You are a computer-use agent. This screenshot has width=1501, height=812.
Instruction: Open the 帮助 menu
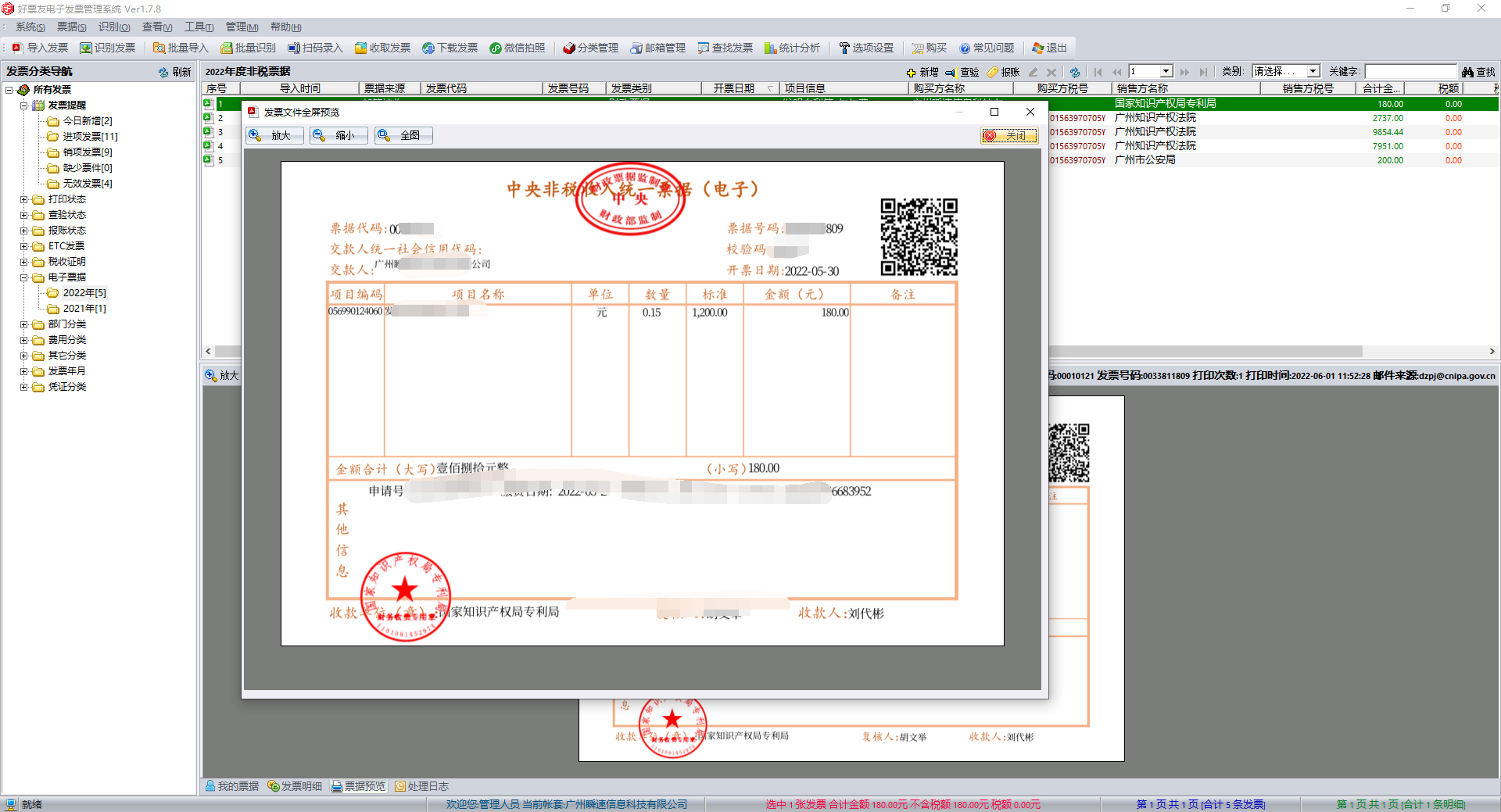286,27
